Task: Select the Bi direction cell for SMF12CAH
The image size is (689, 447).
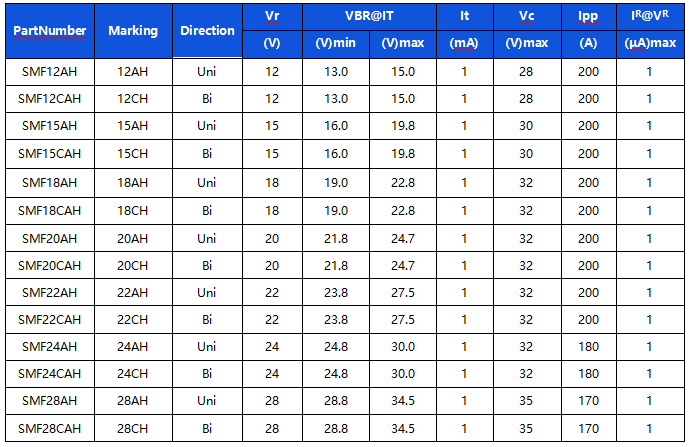Action: tap(207, 99)
